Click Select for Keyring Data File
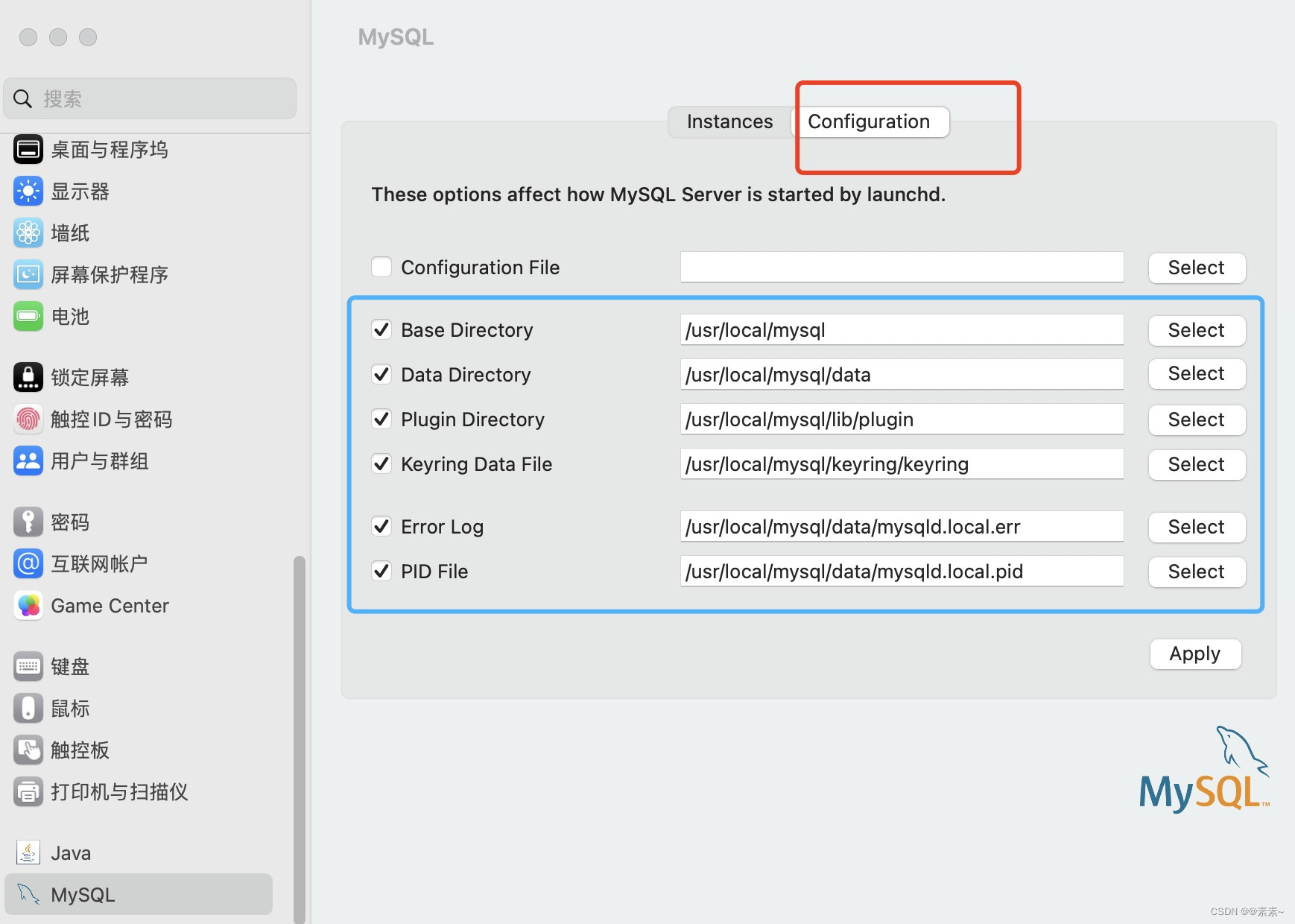 tap(1197, 464)
